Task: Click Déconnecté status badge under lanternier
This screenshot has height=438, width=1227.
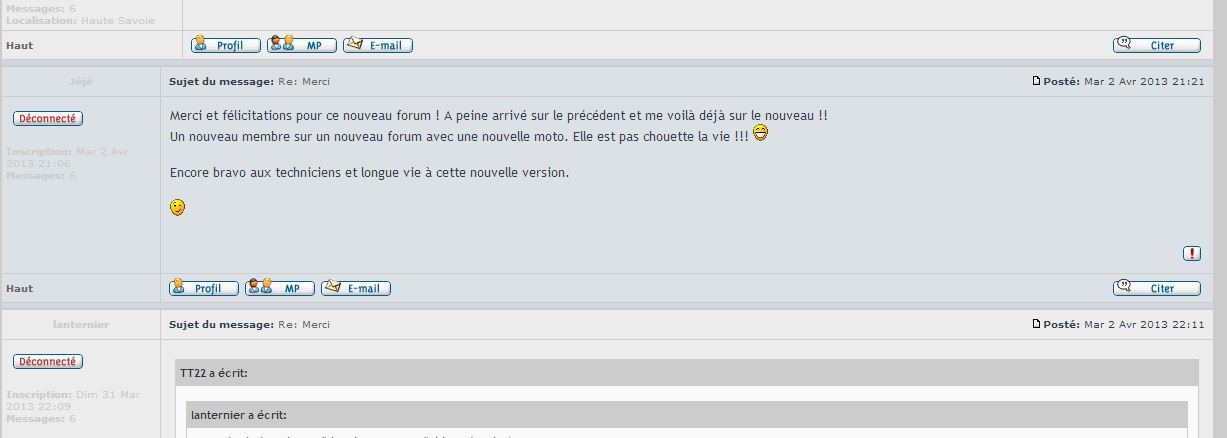Action: (x=48, y=361)
